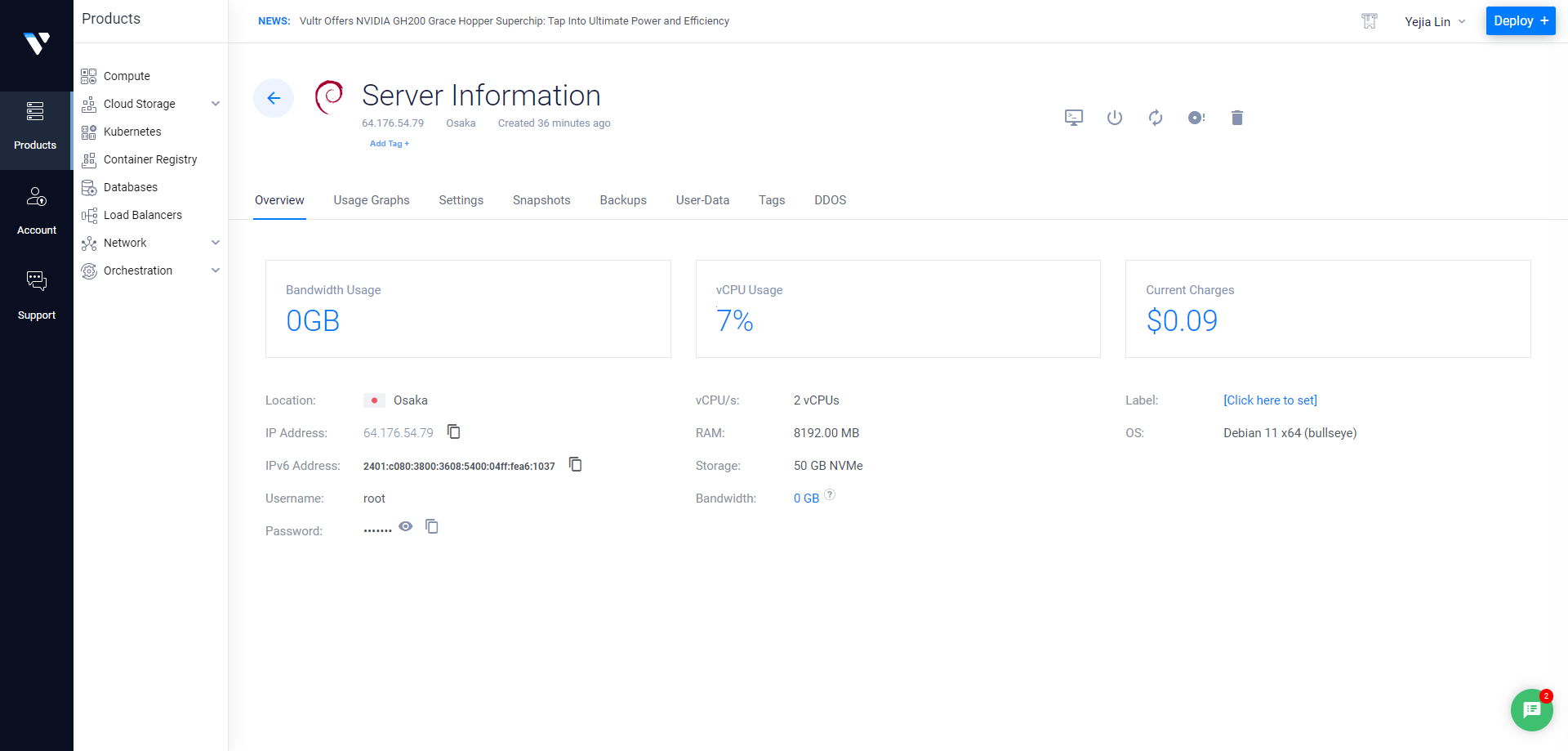Open the Settings tab

coord(461,200)
